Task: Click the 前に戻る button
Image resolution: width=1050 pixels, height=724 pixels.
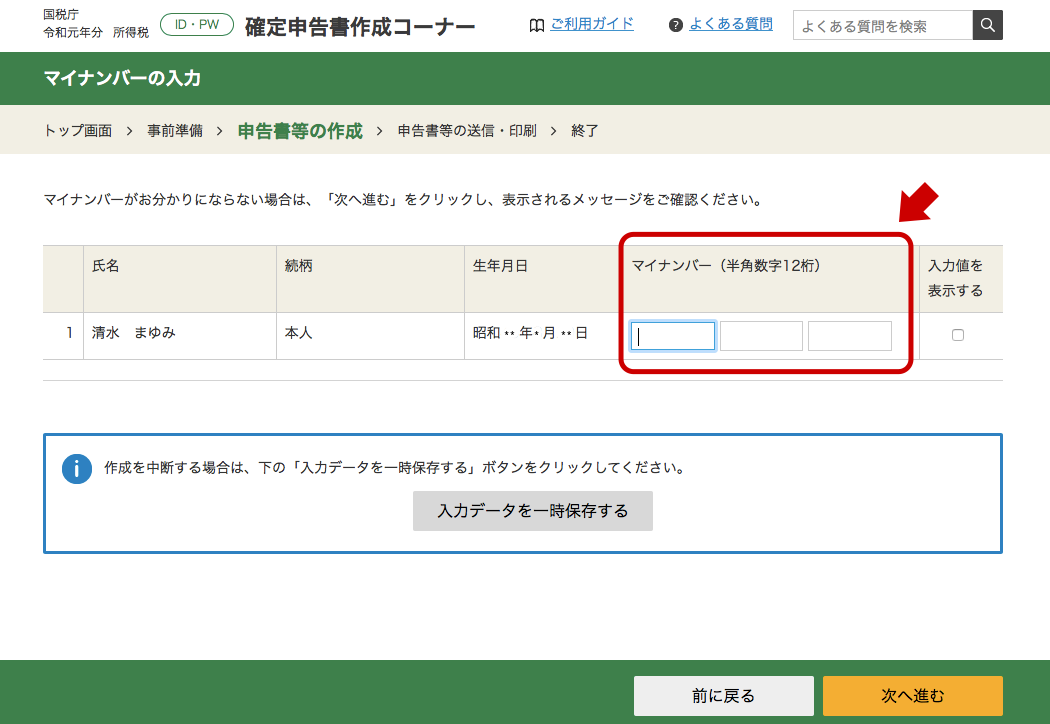Action: (724, 695)
